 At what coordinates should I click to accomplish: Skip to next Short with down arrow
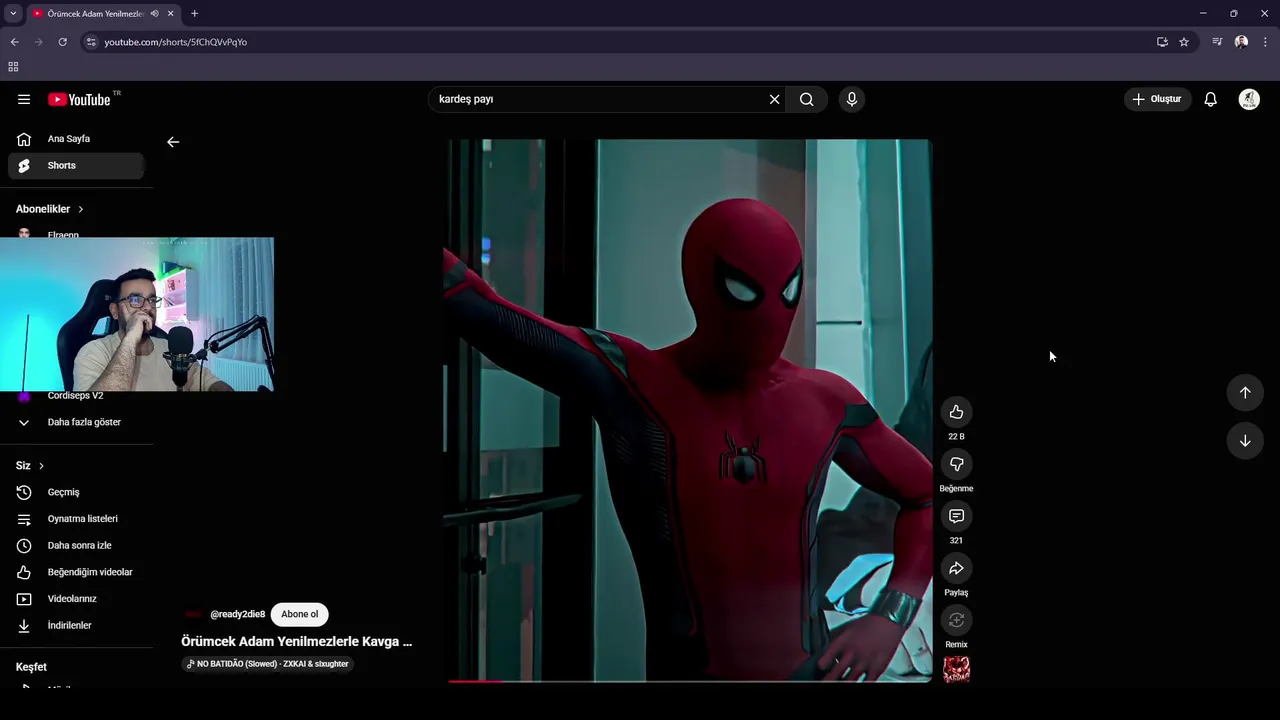coord(1245,441)
